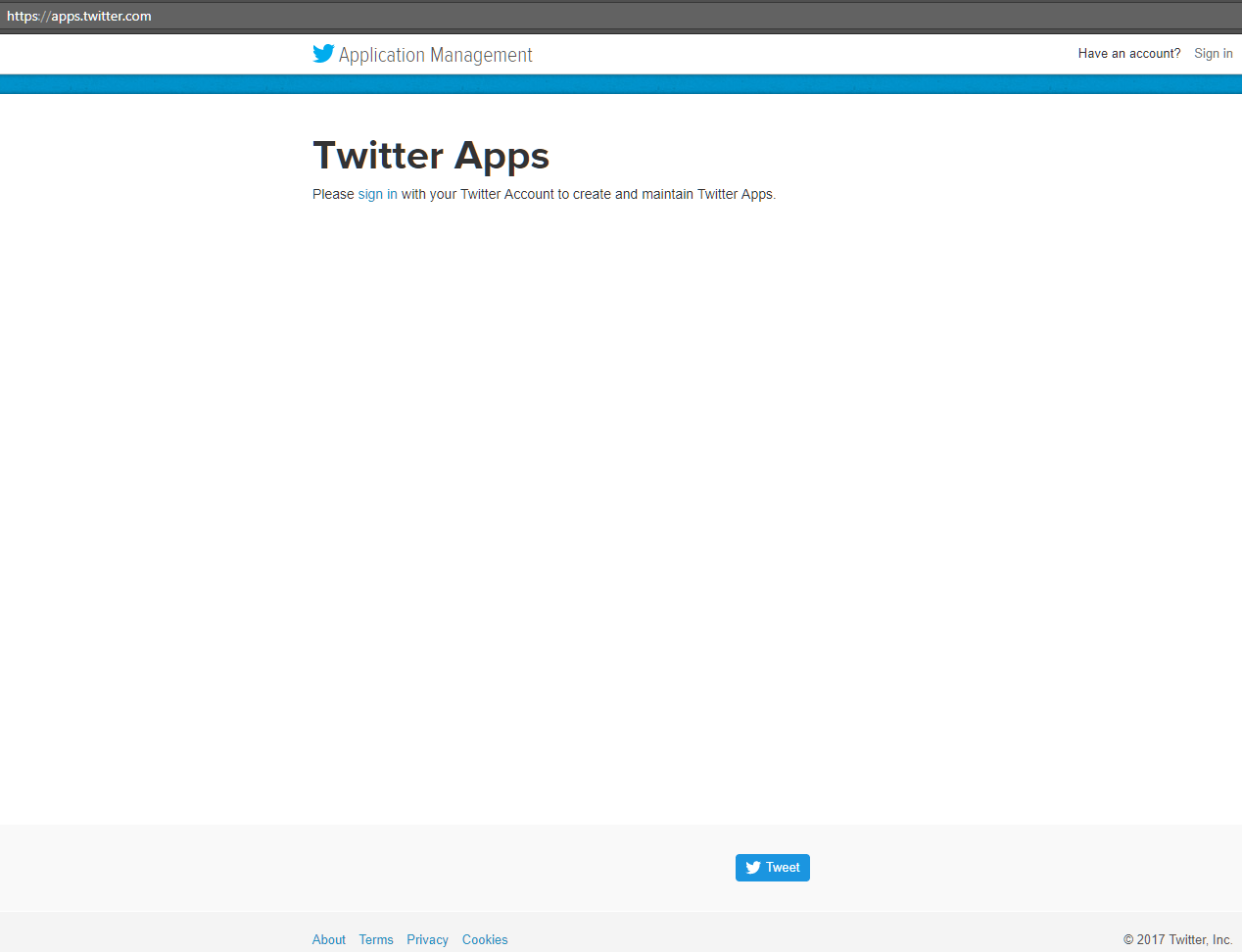Open the Application Management header link
The image size is (1242, 952).
tap(435, 55)
